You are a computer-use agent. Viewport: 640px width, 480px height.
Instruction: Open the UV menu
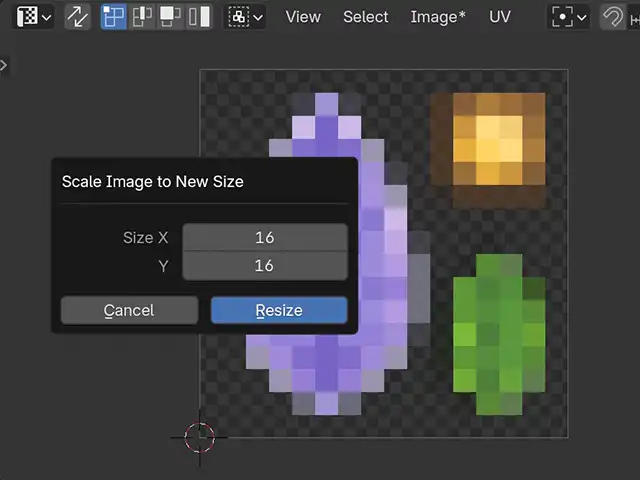tap(500, 17)
